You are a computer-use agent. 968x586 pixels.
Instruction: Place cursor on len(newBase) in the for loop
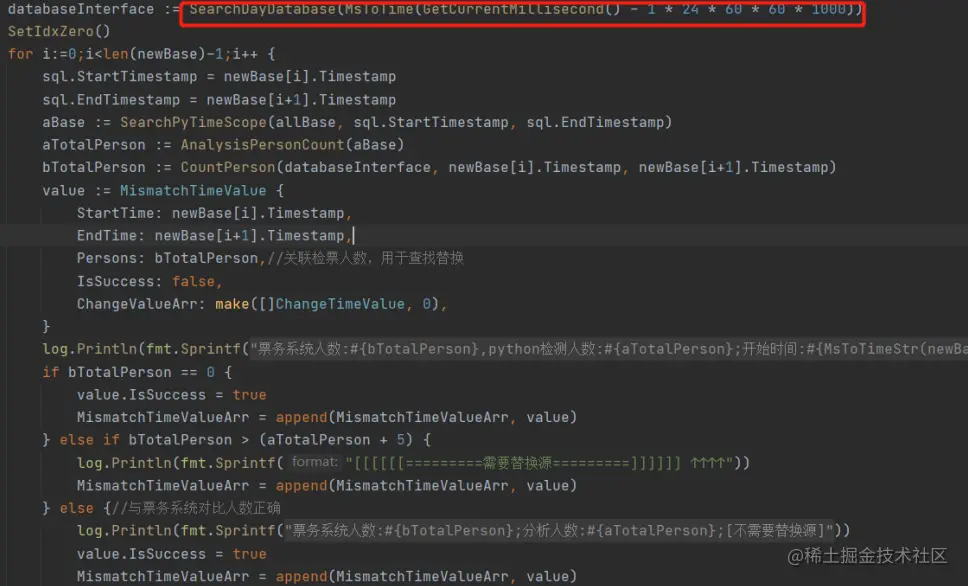(154, 54)
